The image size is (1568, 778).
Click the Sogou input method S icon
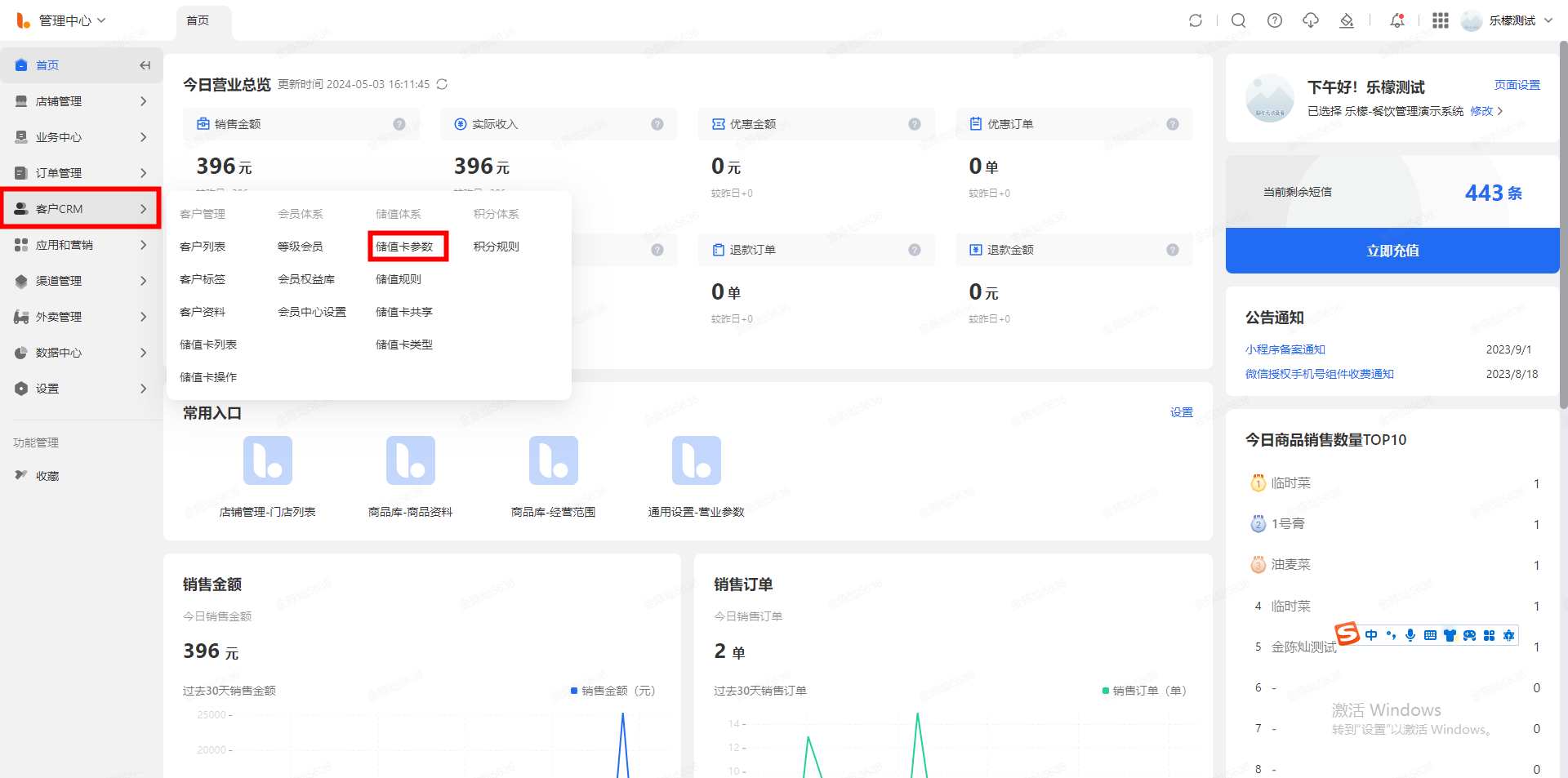[1347, 634]
